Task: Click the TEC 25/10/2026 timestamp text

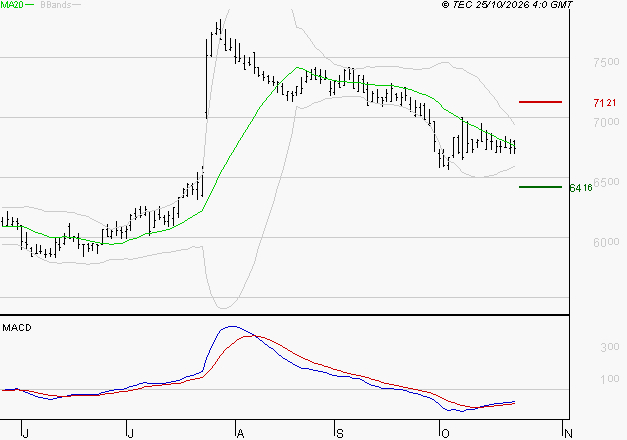Action: tap(507, 4)
